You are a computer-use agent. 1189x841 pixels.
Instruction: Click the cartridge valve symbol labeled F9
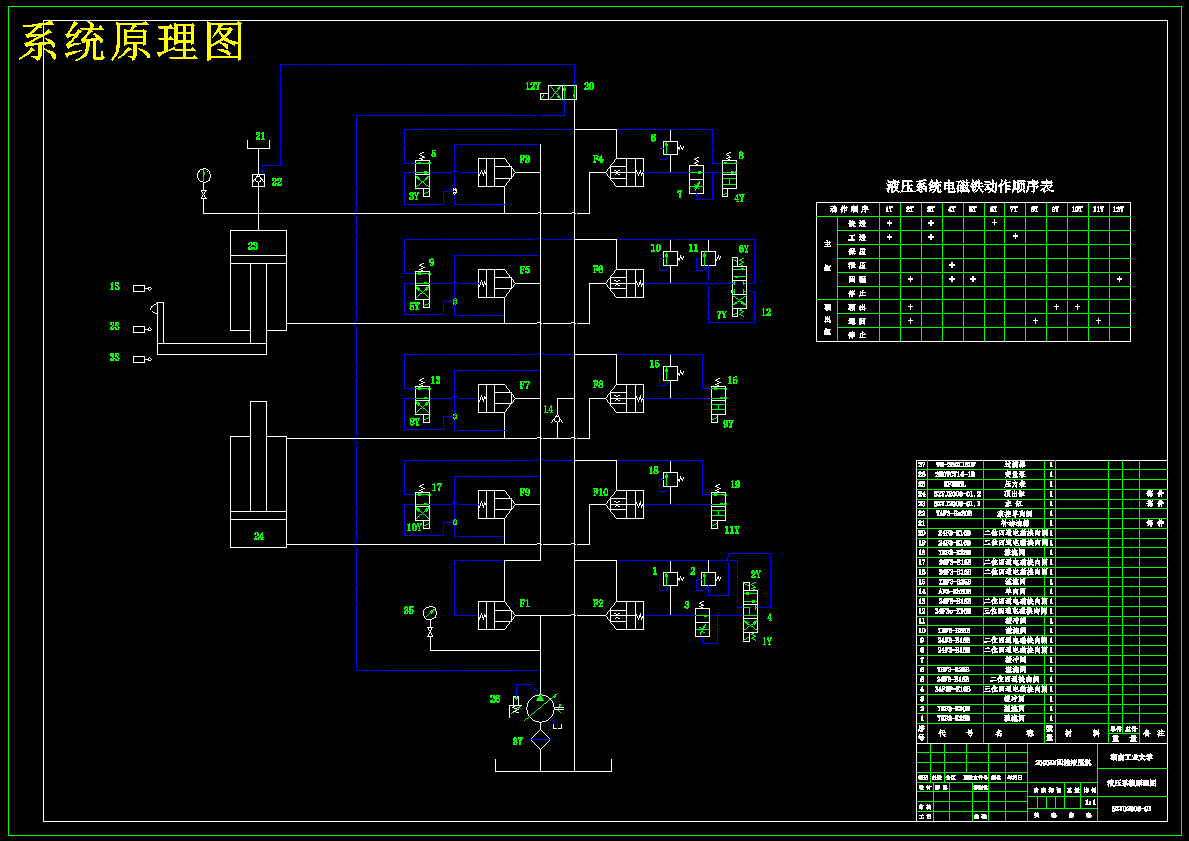[x=497, y=504]
